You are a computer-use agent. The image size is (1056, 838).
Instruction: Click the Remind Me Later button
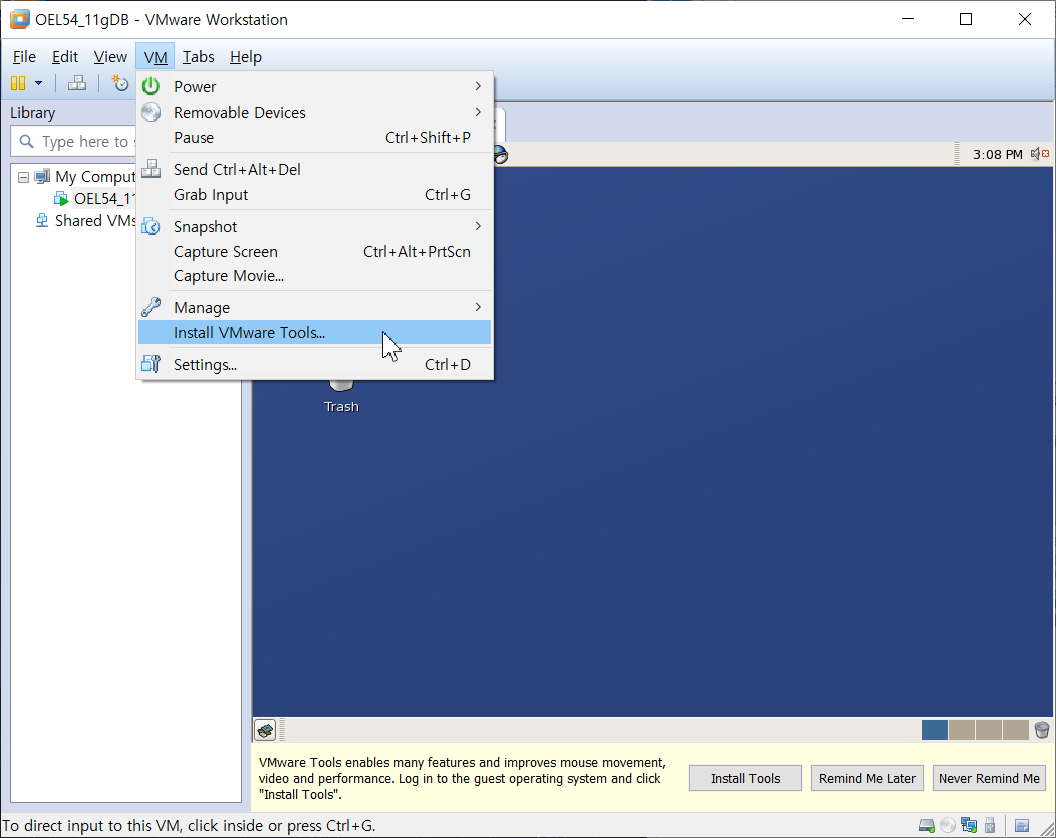(867, 778)
